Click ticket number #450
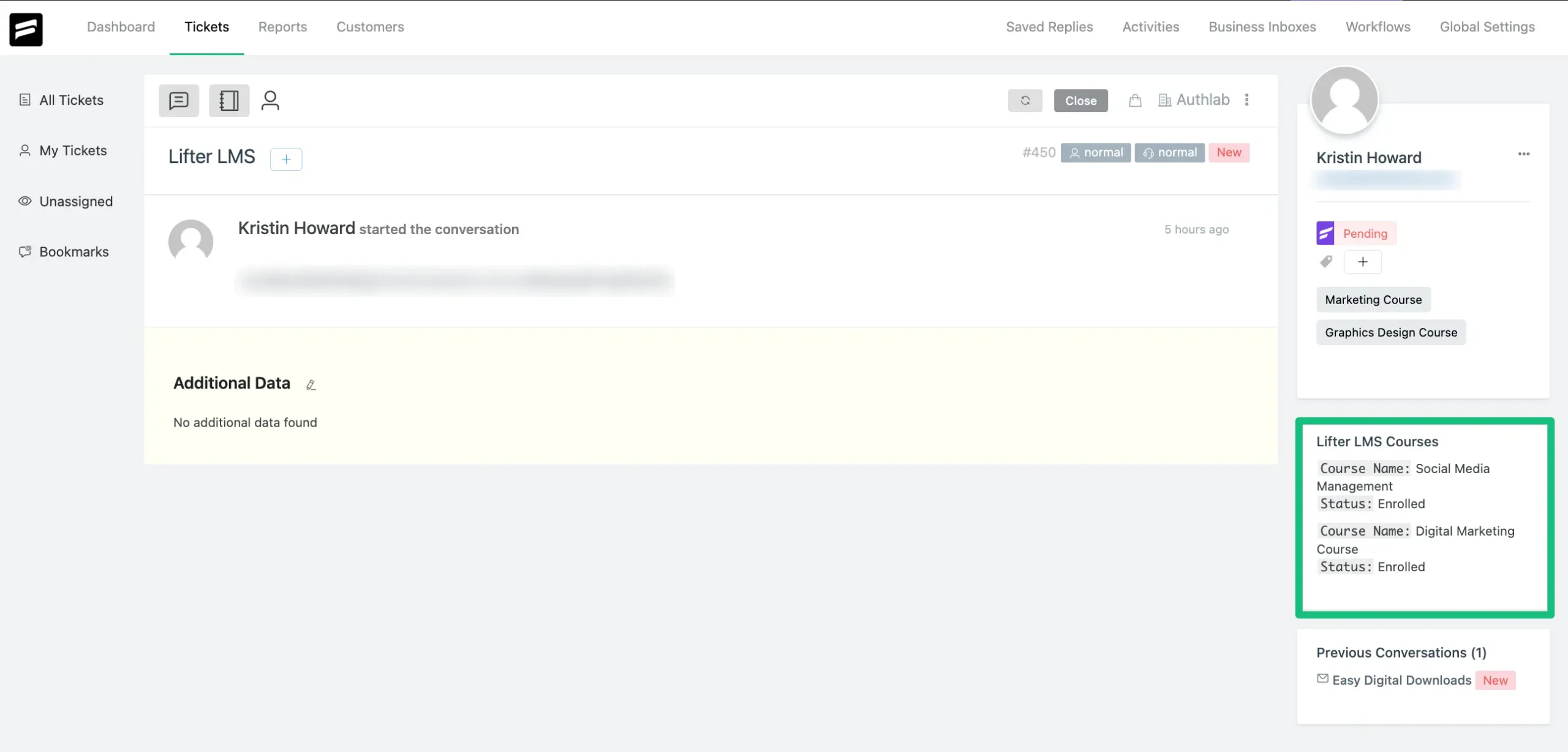The height and width of the screenshot is (752, 1568). pyautogui.click(x=1039, y=153)
